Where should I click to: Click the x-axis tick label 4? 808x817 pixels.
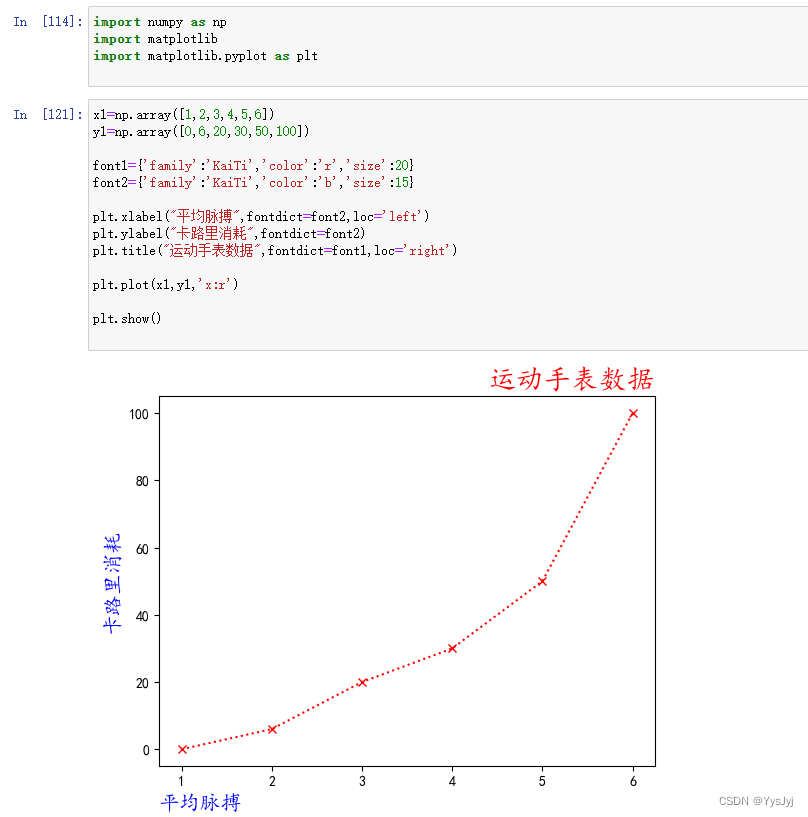(x=452, y=781)
